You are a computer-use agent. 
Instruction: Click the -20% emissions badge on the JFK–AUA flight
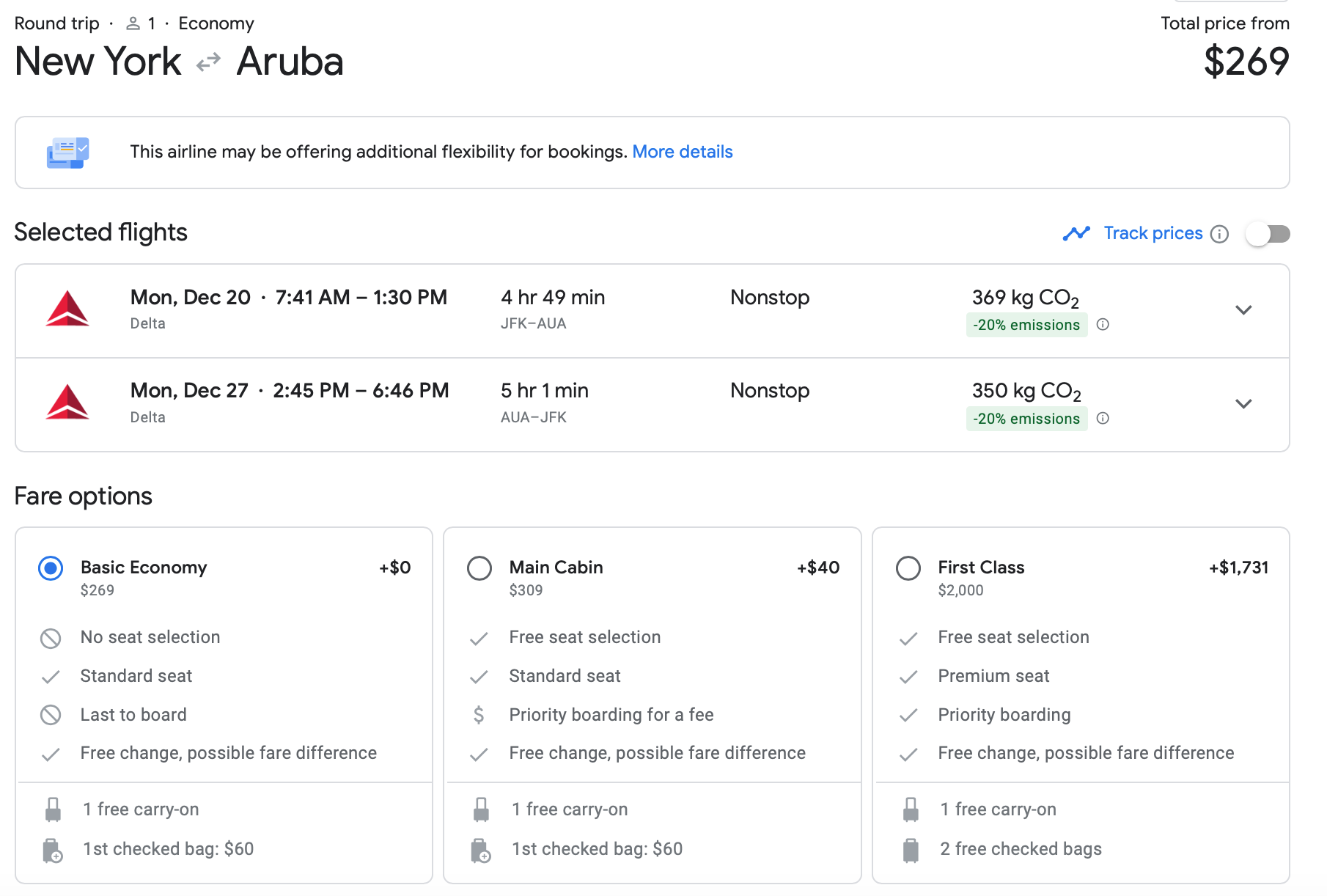1026,325
